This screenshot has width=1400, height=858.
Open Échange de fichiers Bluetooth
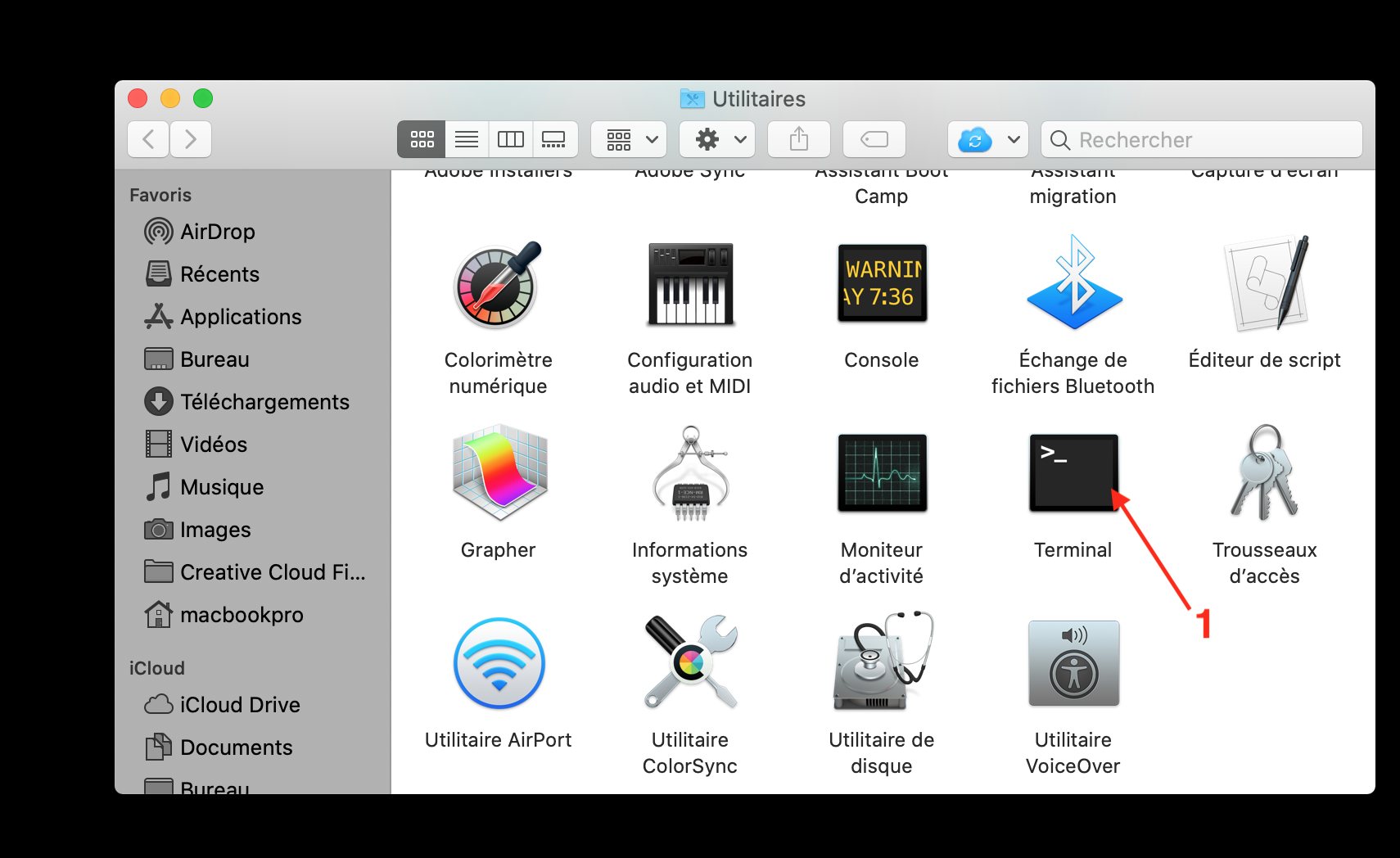coord(1073,282)
